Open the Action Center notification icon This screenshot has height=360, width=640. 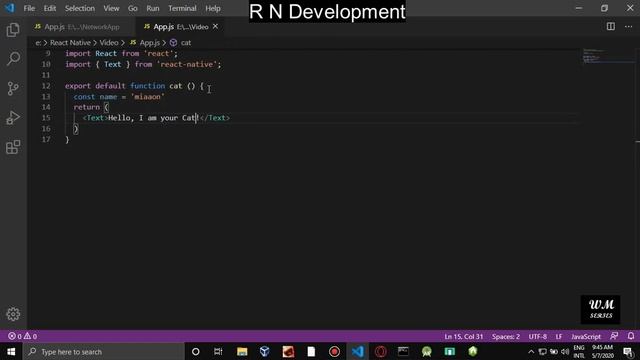point(629,352)
